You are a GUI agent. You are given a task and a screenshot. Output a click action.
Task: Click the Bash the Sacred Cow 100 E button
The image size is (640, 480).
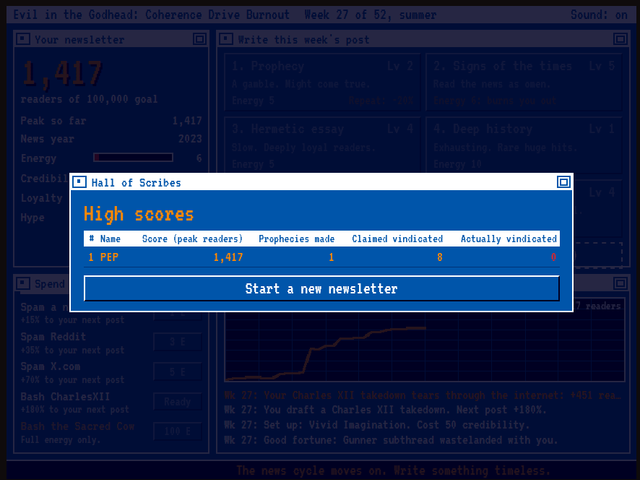click(x=178, y=431)
